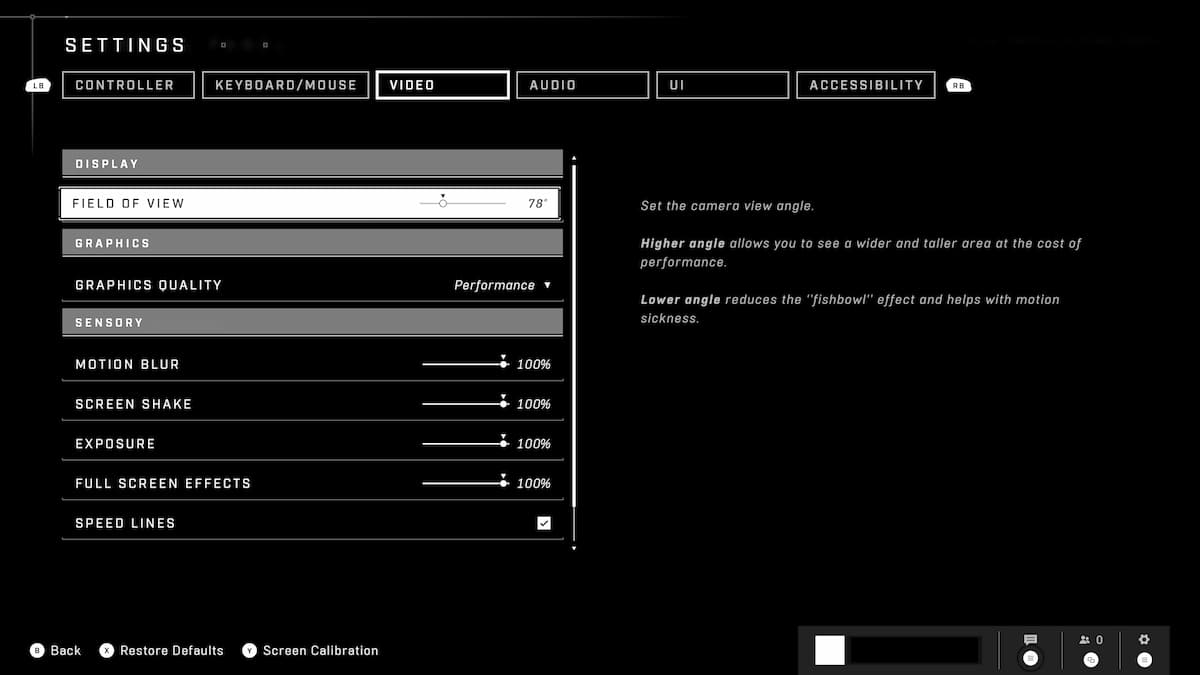Switch to the Audio tab

[582, 85]
